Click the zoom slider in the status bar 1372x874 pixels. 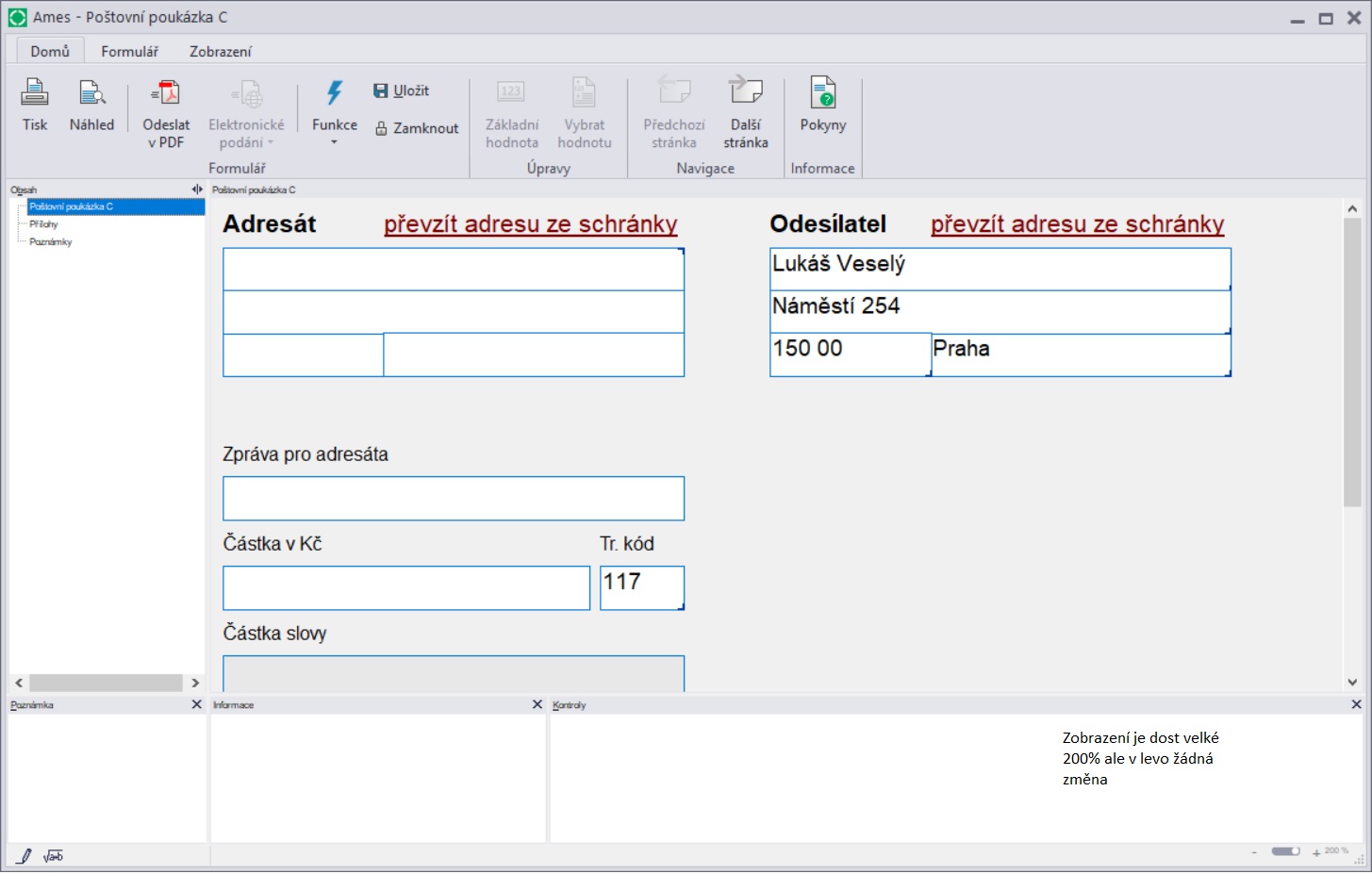1285,851
